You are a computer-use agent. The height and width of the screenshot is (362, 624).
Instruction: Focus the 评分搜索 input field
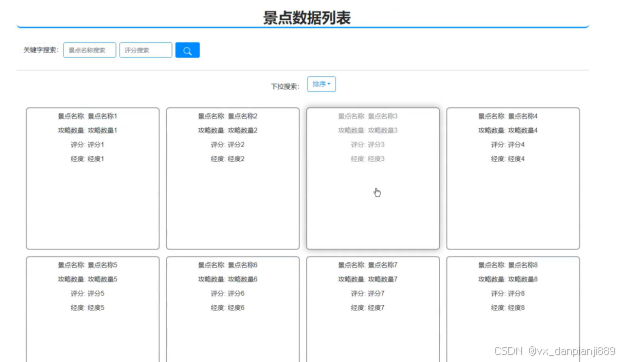[x=146, y=50]
